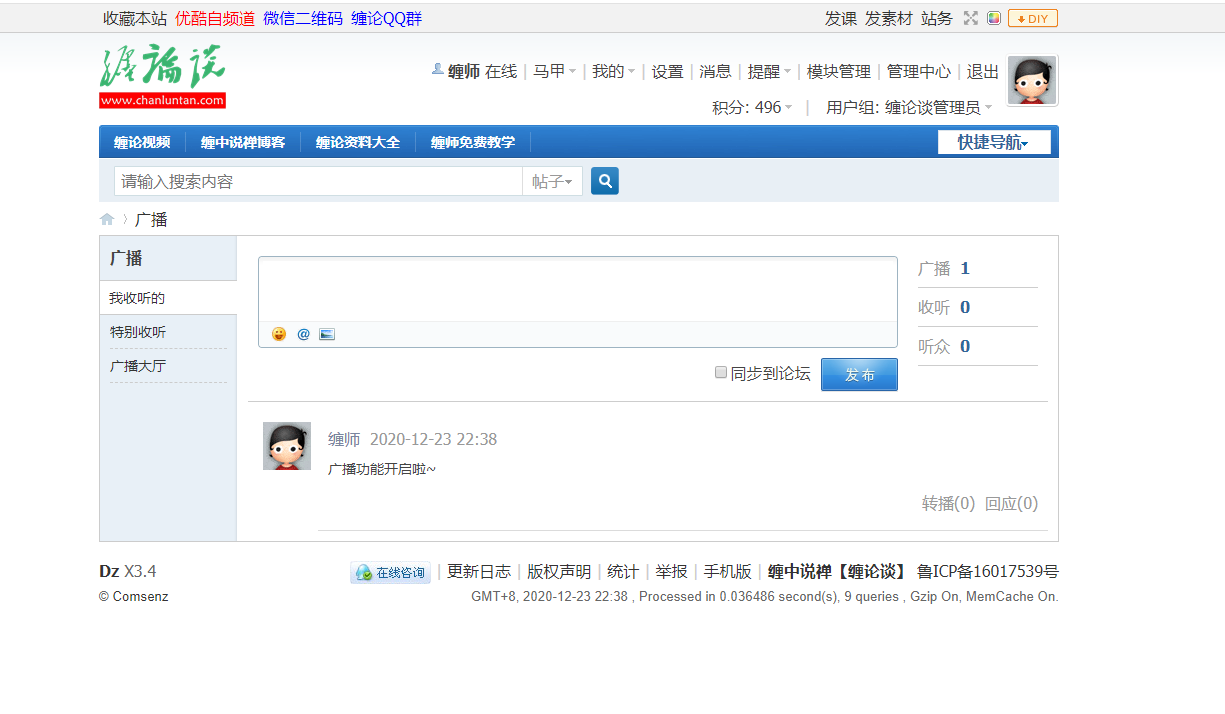Image resolution: width=1225 pixels, height=714 pixels.
Task: Open the emoji picker in the broadcast editor
Action: pos(278,333)
